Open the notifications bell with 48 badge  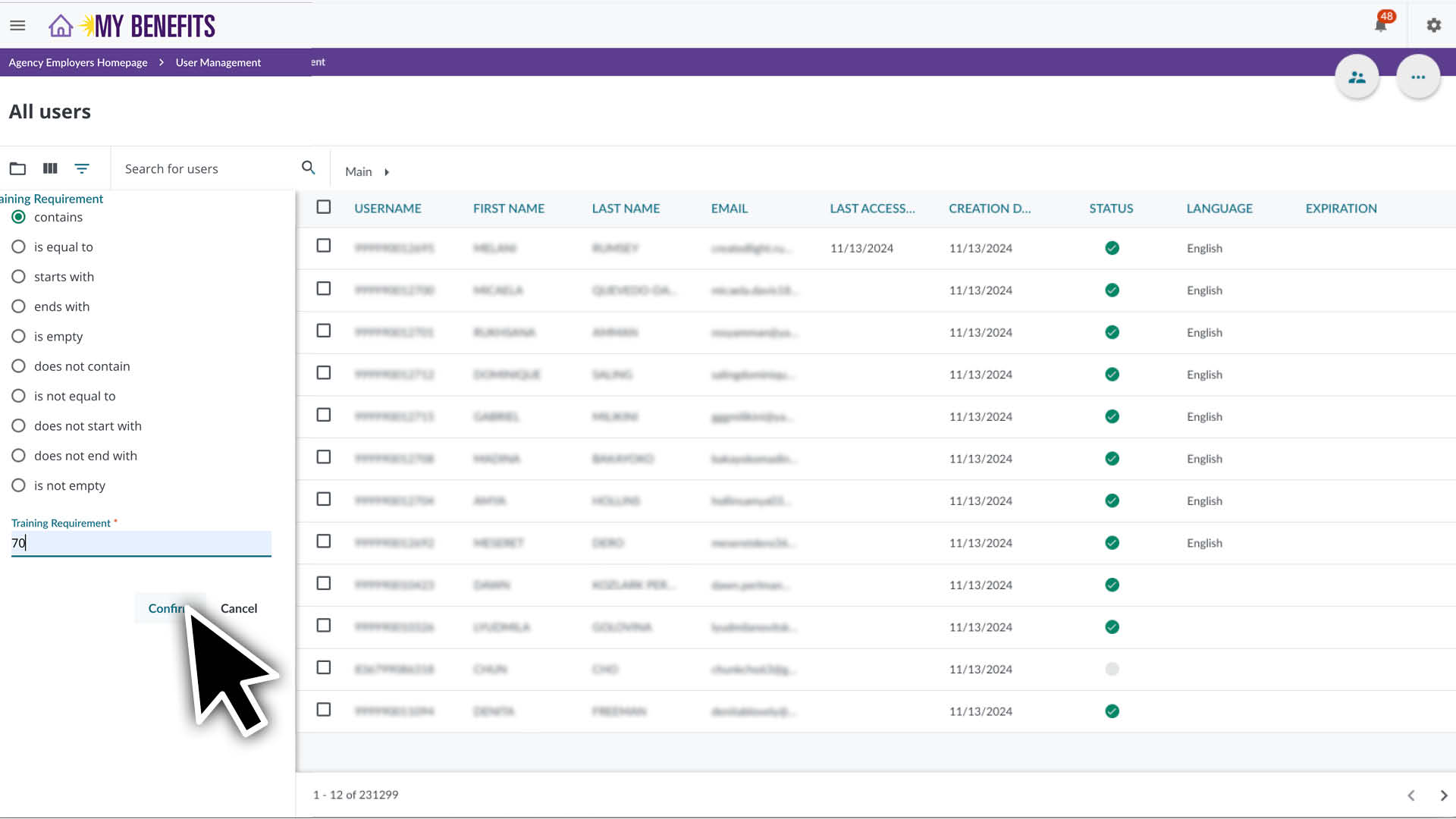[x=1380, y=24]
